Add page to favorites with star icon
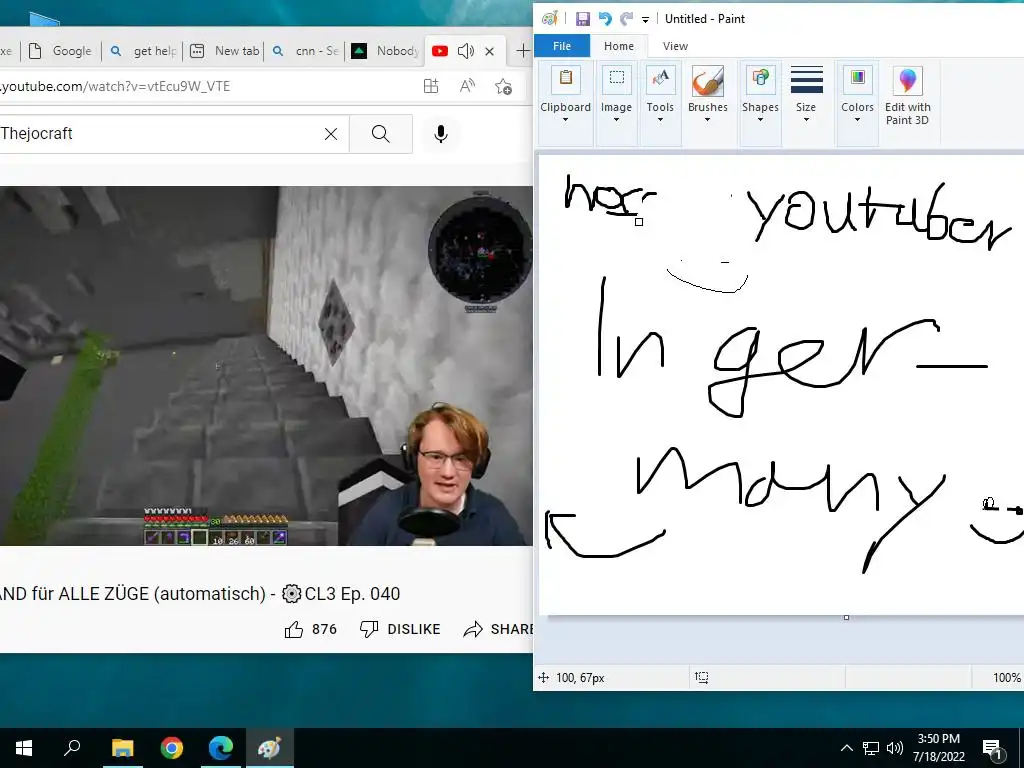 coord(503,86)
